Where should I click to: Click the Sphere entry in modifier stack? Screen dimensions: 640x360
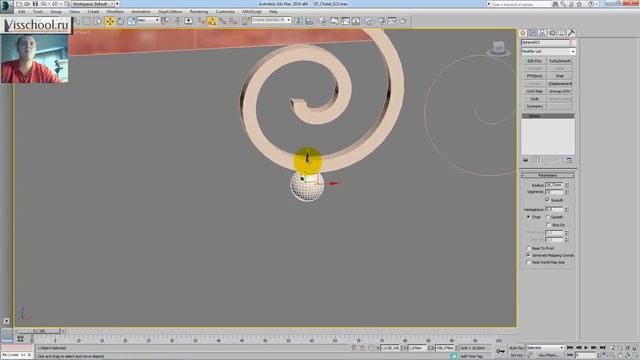[x=548, y=116]
